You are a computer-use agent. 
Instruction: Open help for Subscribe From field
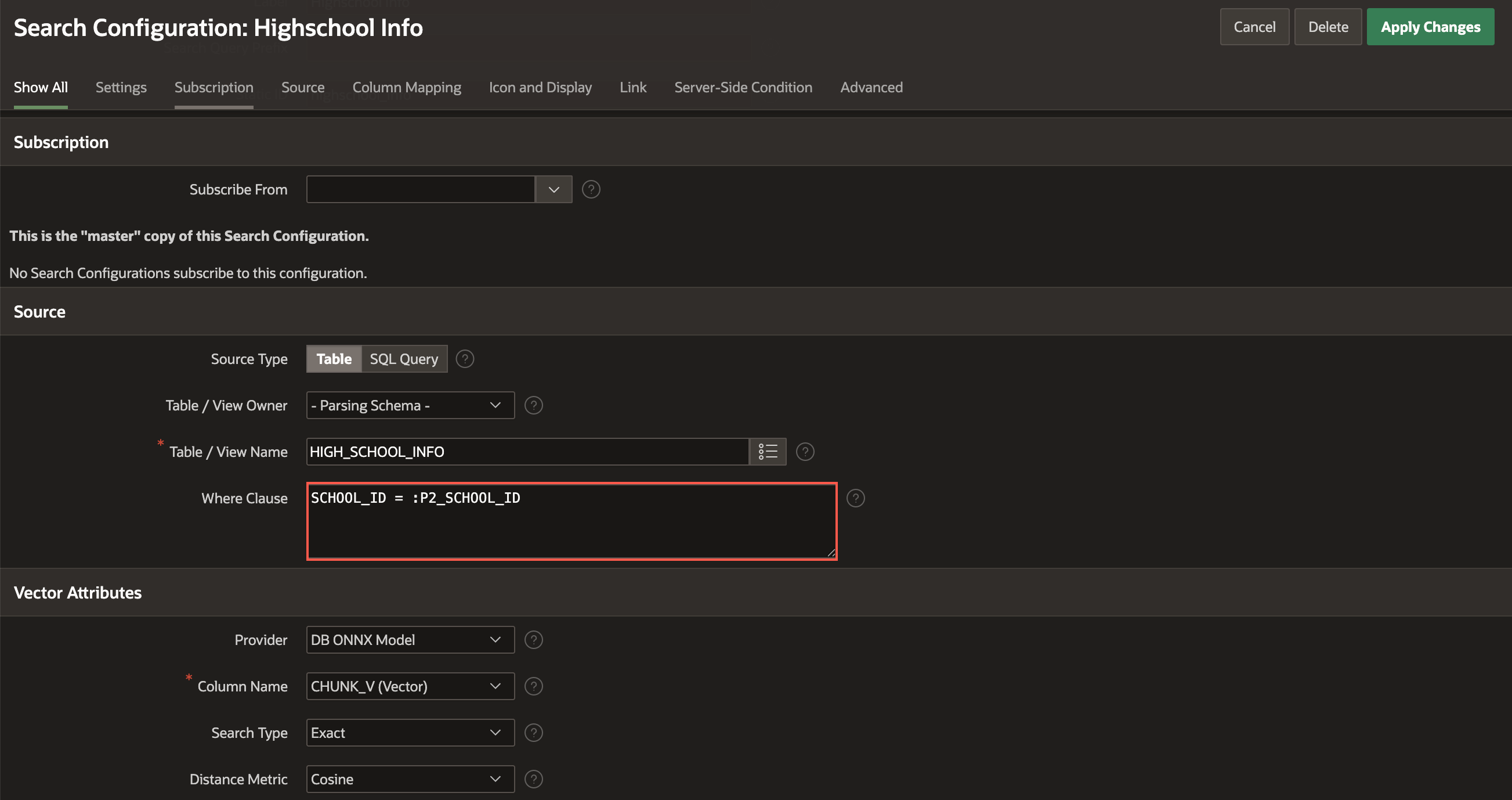(591, 189)
